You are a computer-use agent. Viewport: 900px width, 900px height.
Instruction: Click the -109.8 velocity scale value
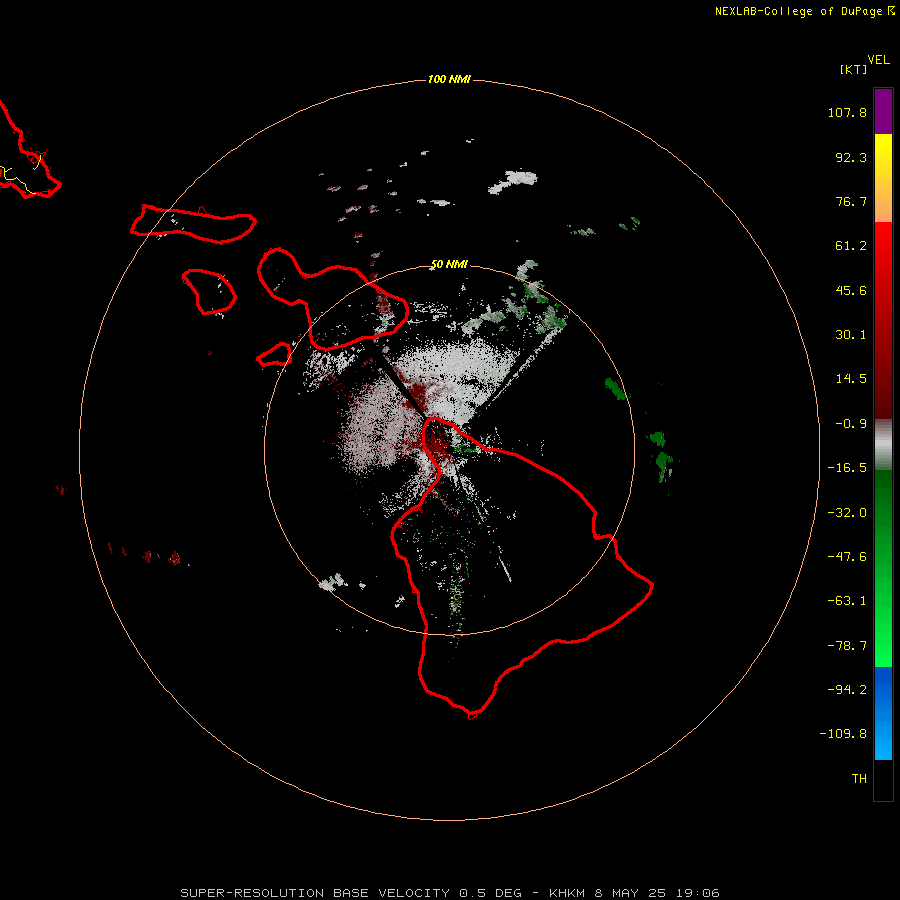(x=843, y=734)
